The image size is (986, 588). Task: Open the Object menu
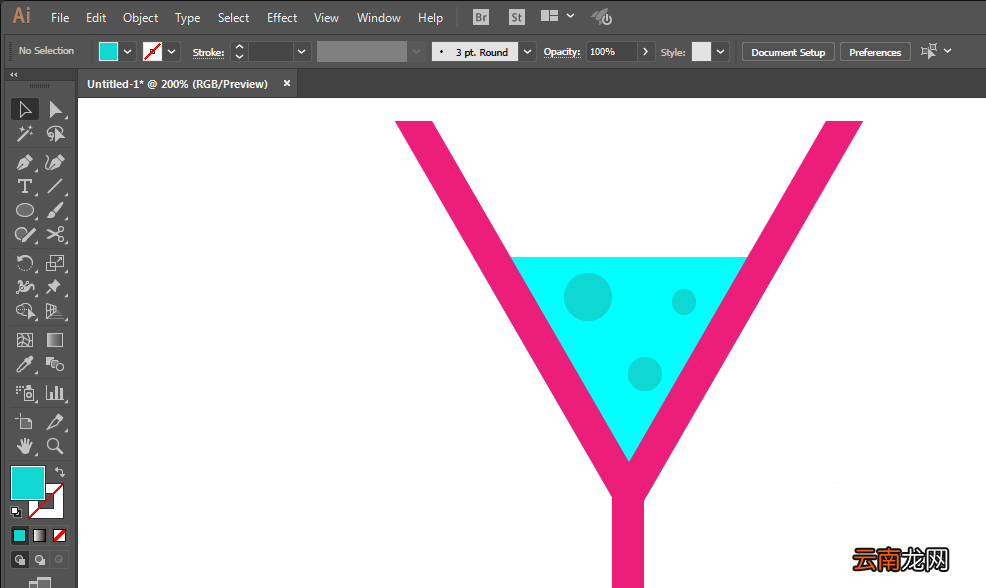[140, 18]
